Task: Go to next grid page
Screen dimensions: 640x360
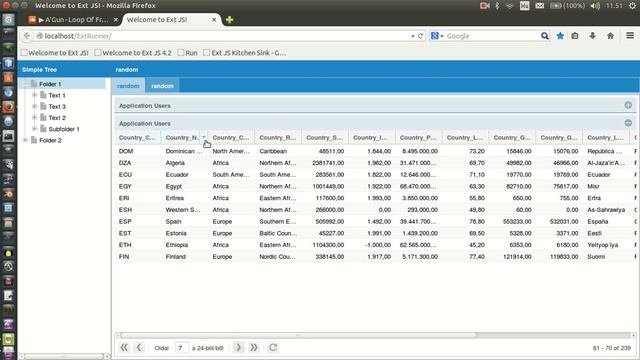Action: (238, 347)
